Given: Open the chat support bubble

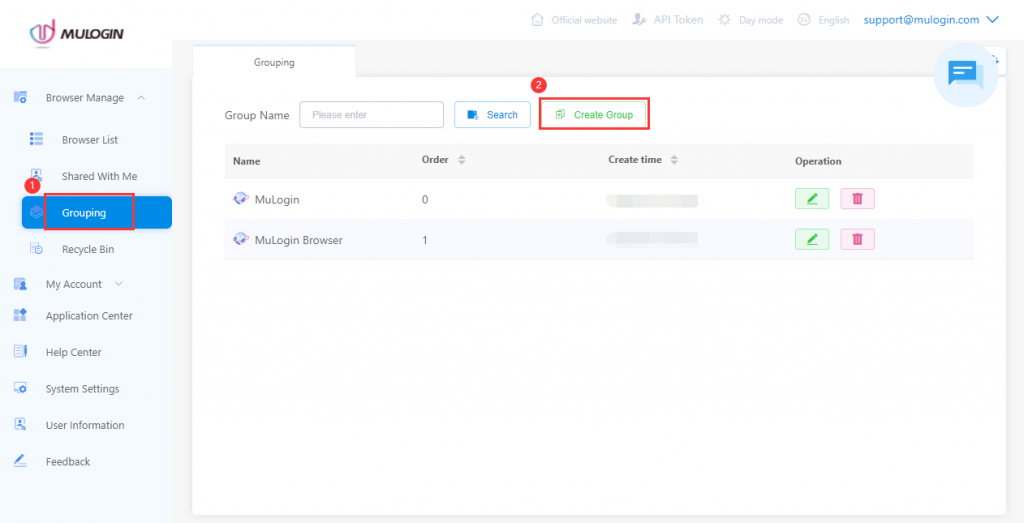Looking at the screenshot, I should point(966,74).
